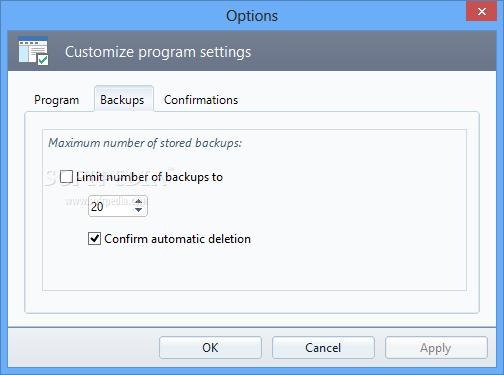Increase backup count with the up arrow
Viewport: 504px width, 375px height.
pos(139,202)
